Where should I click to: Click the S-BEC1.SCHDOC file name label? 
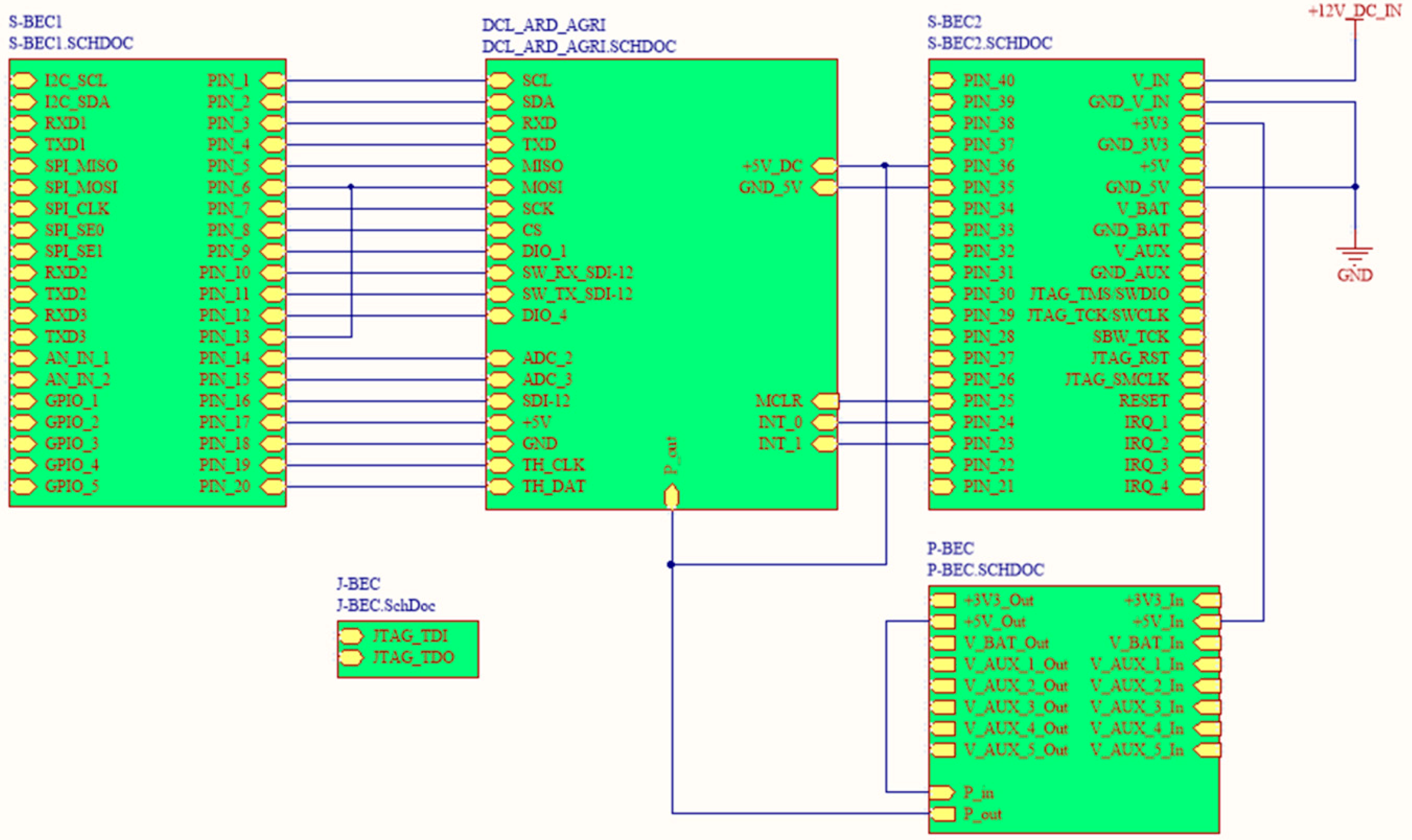(x=71, y=43)
